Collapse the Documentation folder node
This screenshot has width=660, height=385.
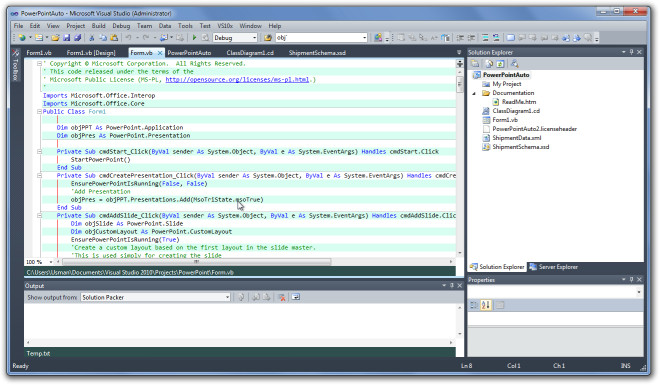click(x=474, y=93)
